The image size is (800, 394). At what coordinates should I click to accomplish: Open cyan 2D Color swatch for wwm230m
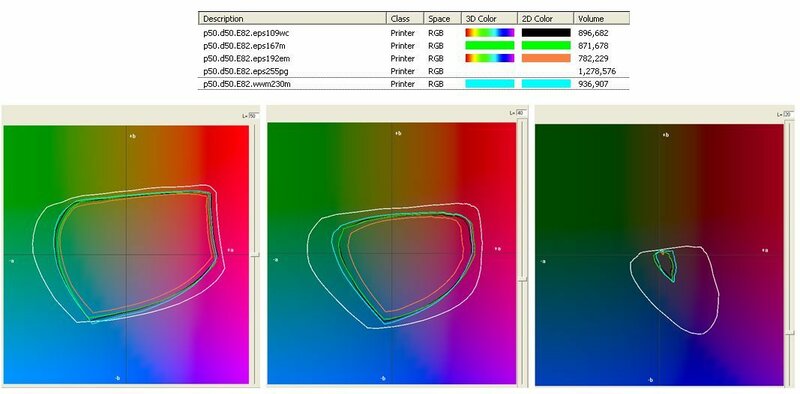click(546, 84)
